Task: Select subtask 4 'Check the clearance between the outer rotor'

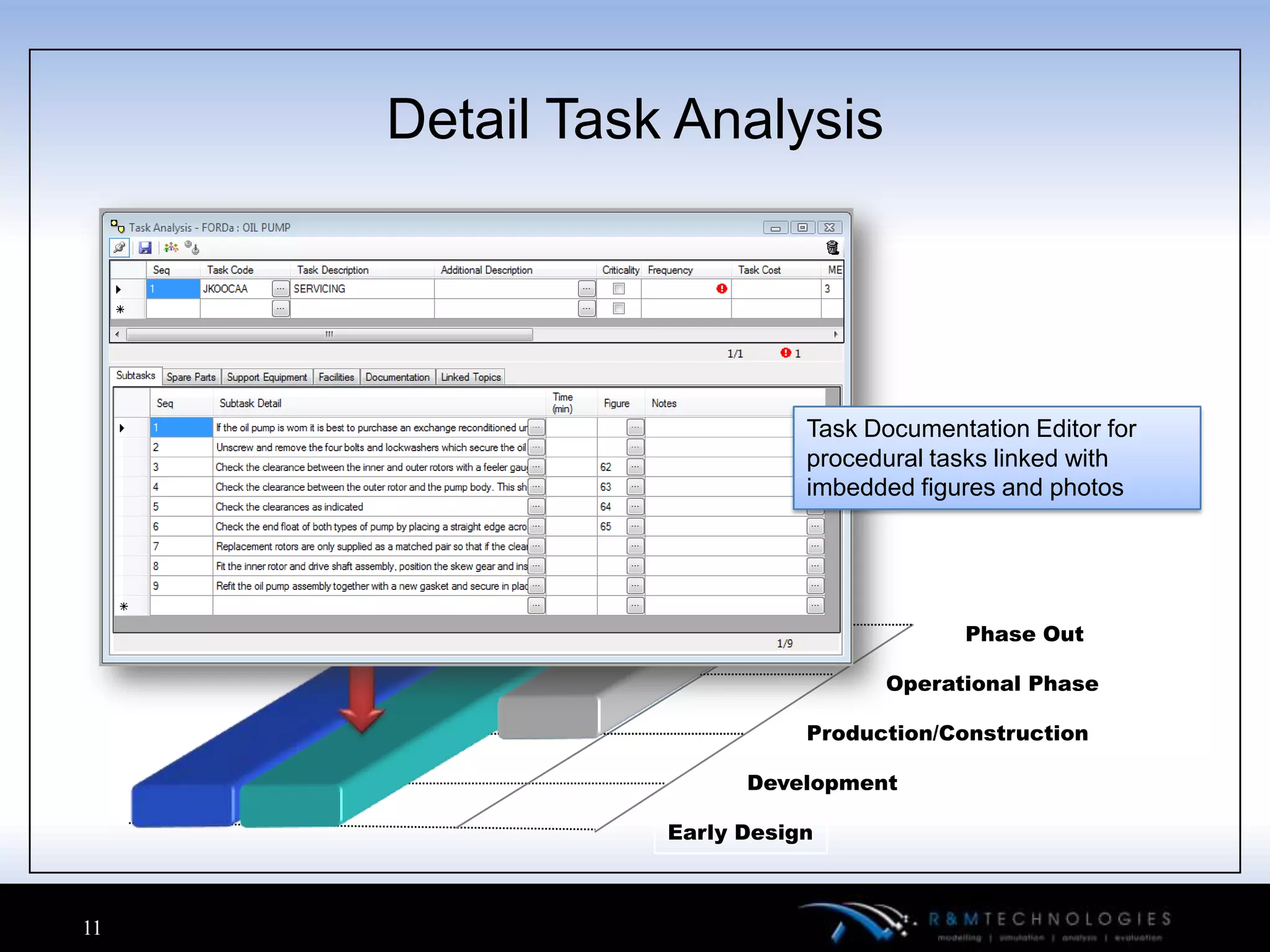Action: [371, 487]
